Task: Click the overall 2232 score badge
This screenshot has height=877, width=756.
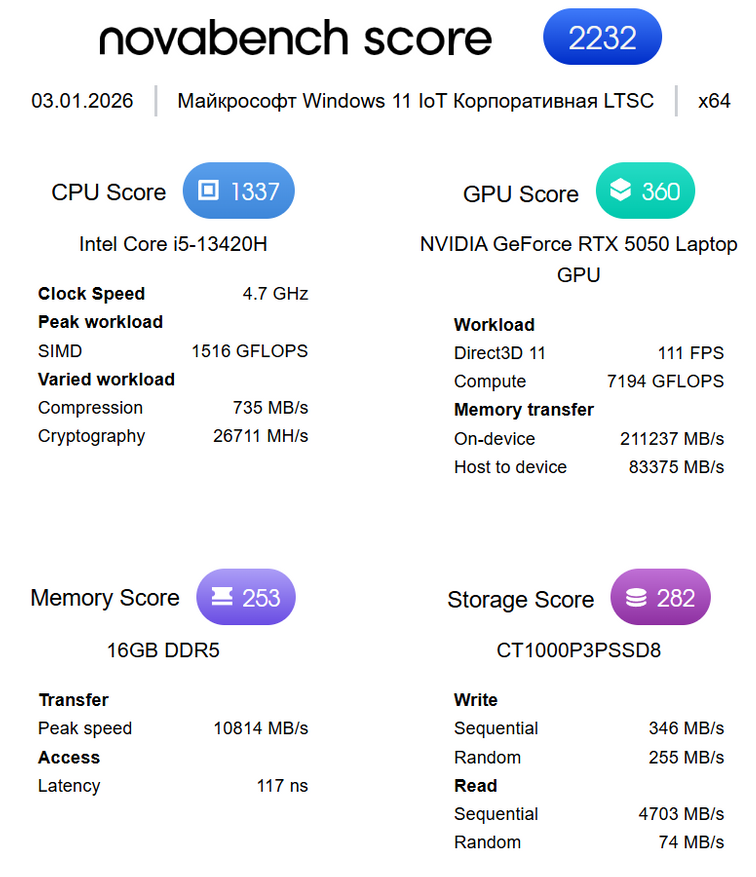Action: (x=602, y=38)
